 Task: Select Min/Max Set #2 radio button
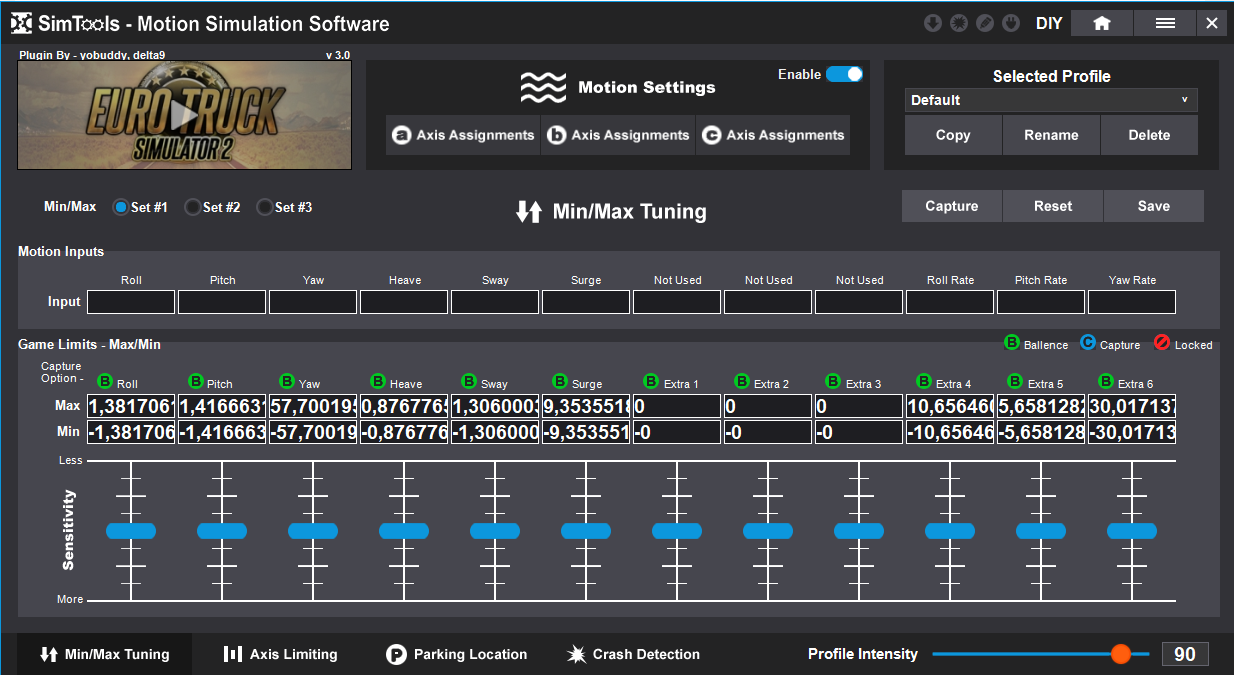[x=192, y=207]
